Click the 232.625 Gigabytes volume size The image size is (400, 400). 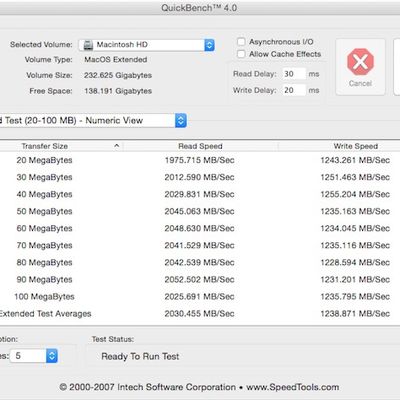coord(118,75)
